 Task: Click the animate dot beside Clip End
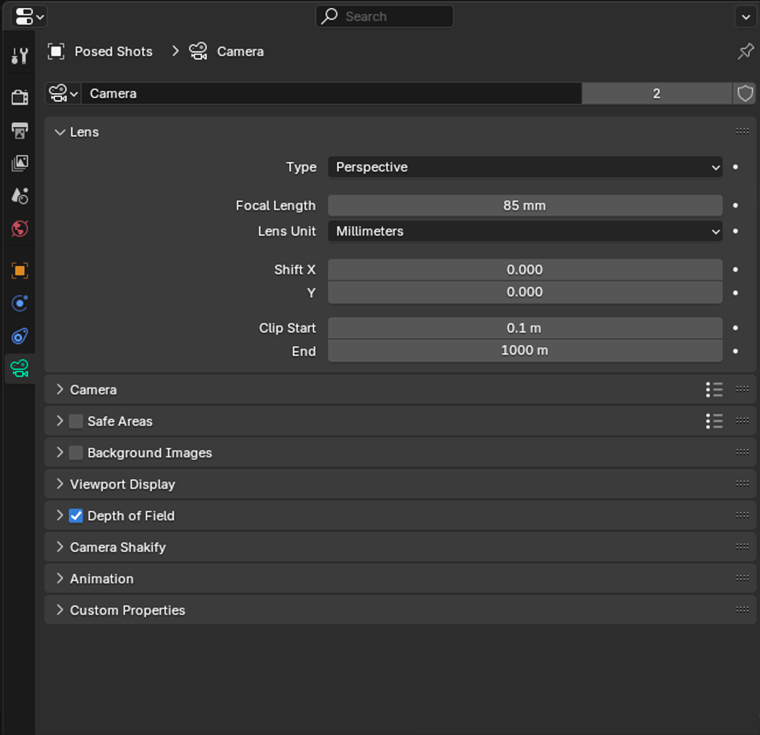pyautogui.click(x=735, y=351)
